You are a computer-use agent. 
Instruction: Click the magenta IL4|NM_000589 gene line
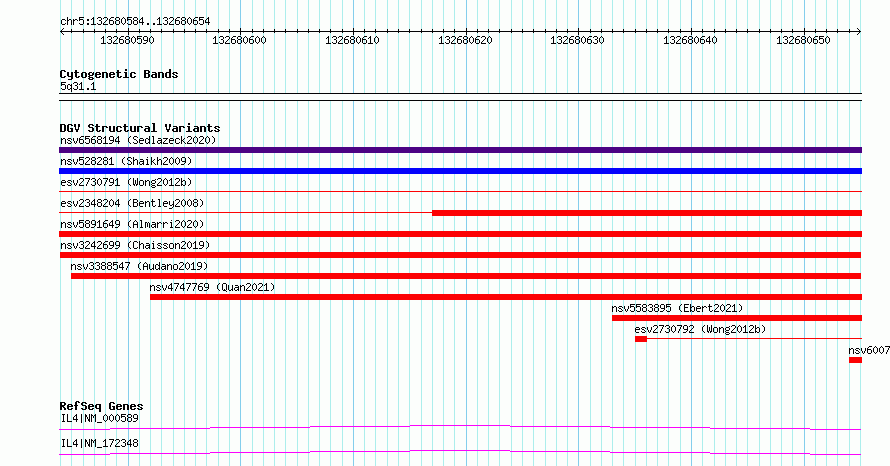coord(460,427)
